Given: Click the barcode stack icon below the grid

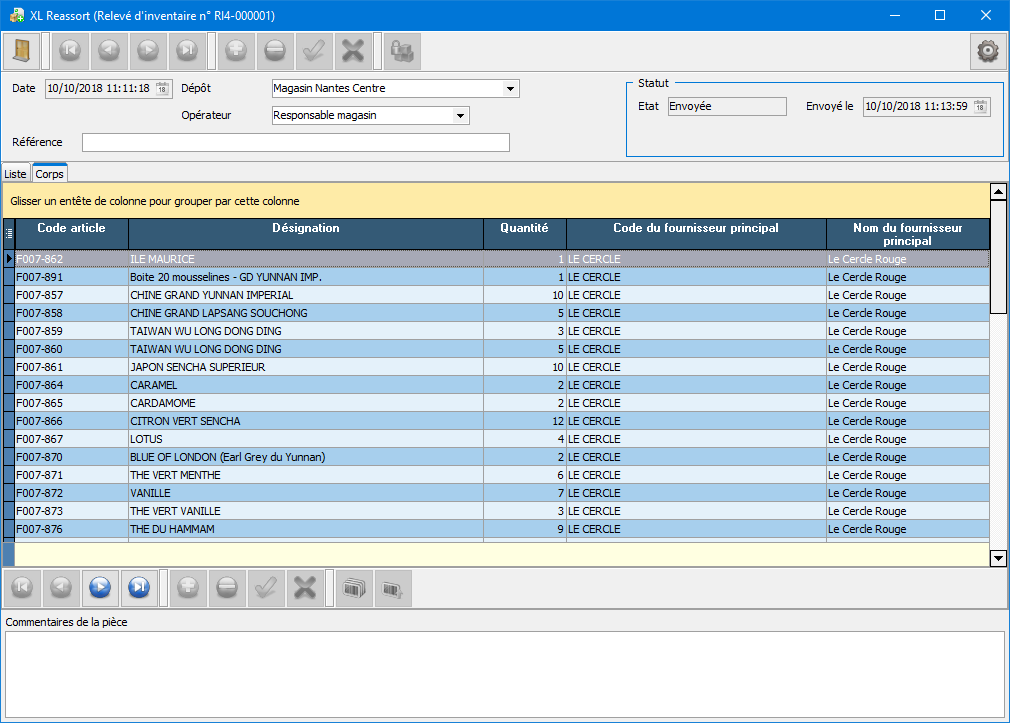Looking at the screenshot, I should point(354,589).
